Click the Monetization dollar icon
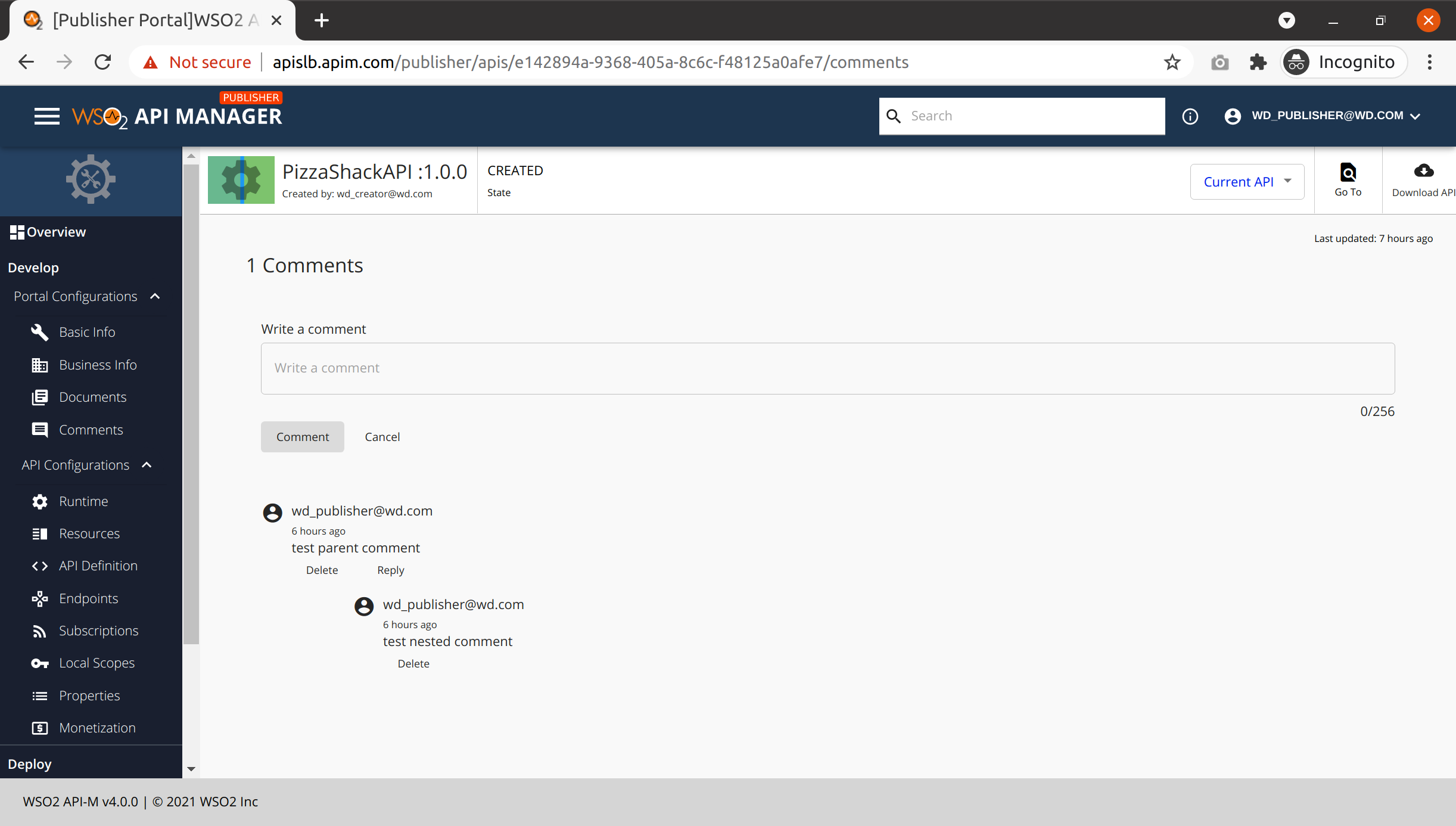This screenshot has width=1456, height=826. coord(39,728)
